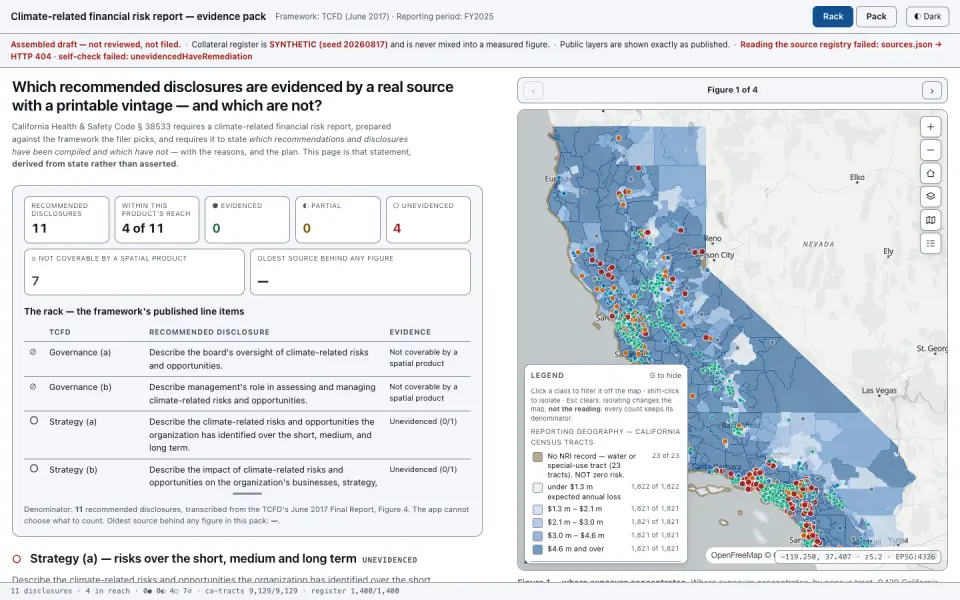Zoom in on the map
The height and width of the screenshot is (600, 960).
(x=930, y=127)
